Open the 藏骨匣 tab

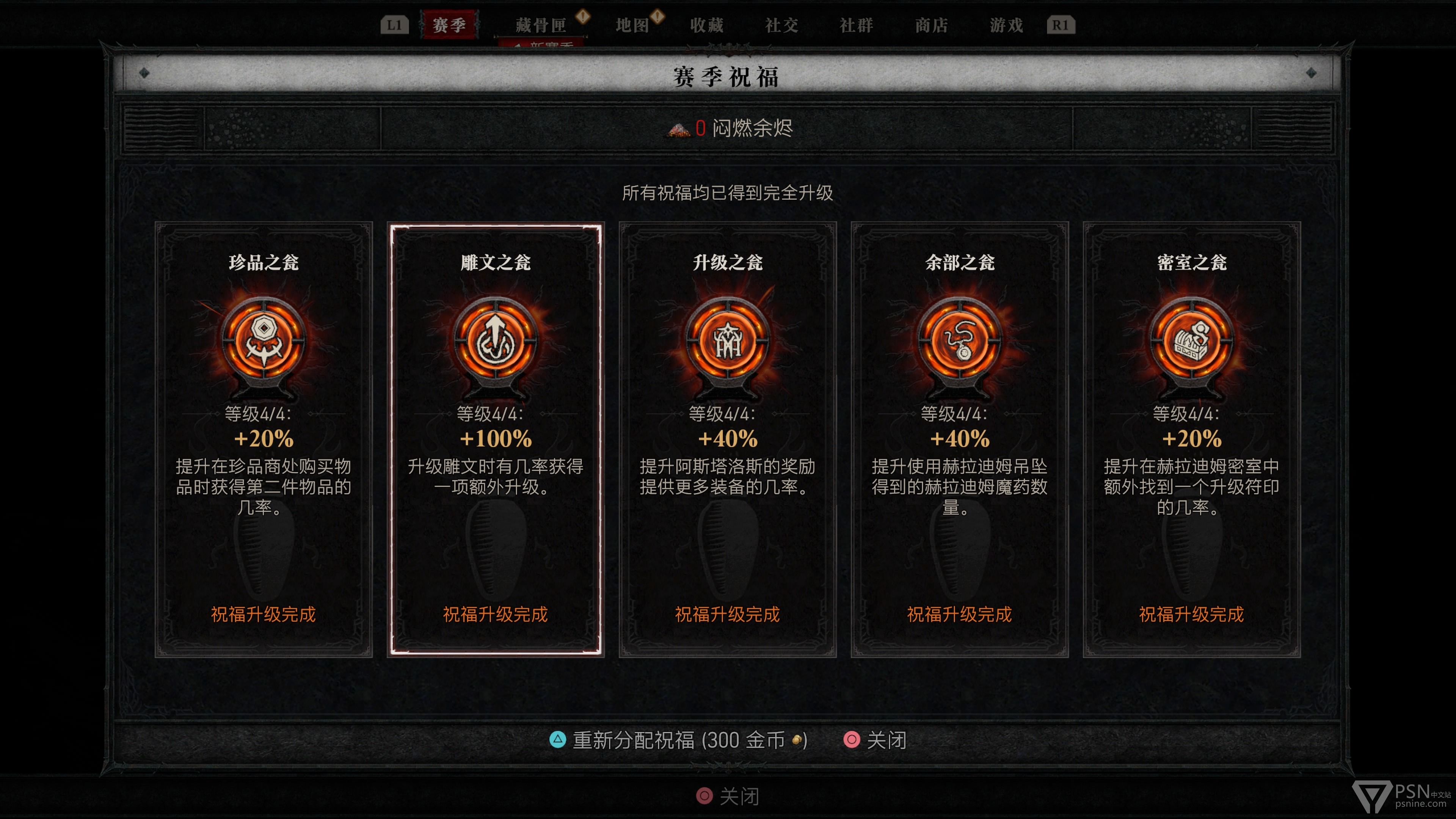point(541,25)
